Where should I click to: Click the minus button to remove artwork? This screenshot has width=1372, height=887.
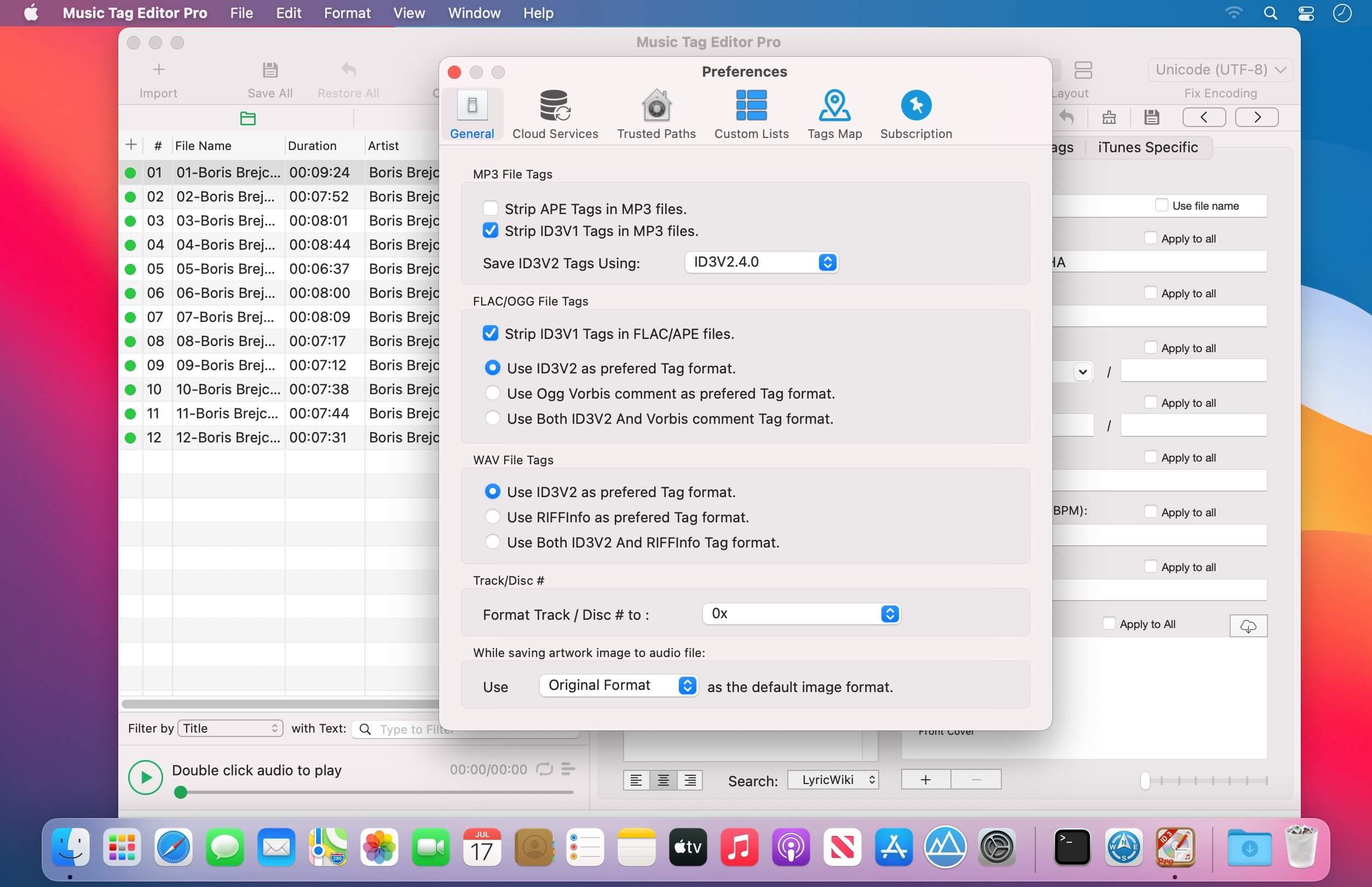[976, 780]
